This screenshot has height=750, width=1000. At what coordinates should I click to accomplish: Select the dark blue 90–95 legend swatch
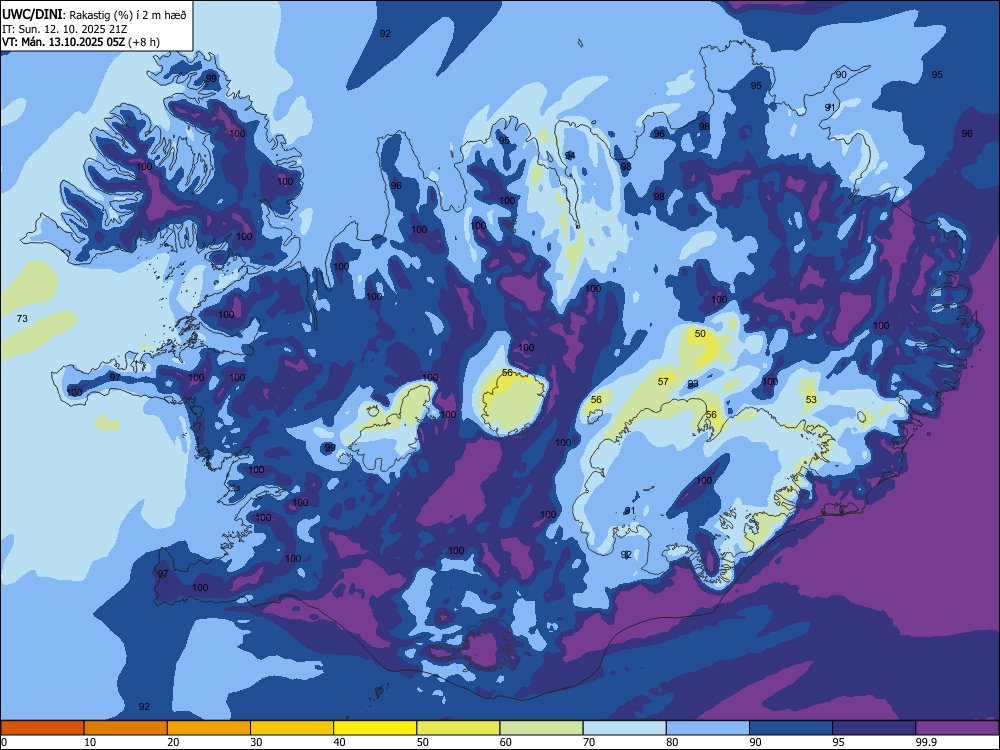click(x=791, y=728)
